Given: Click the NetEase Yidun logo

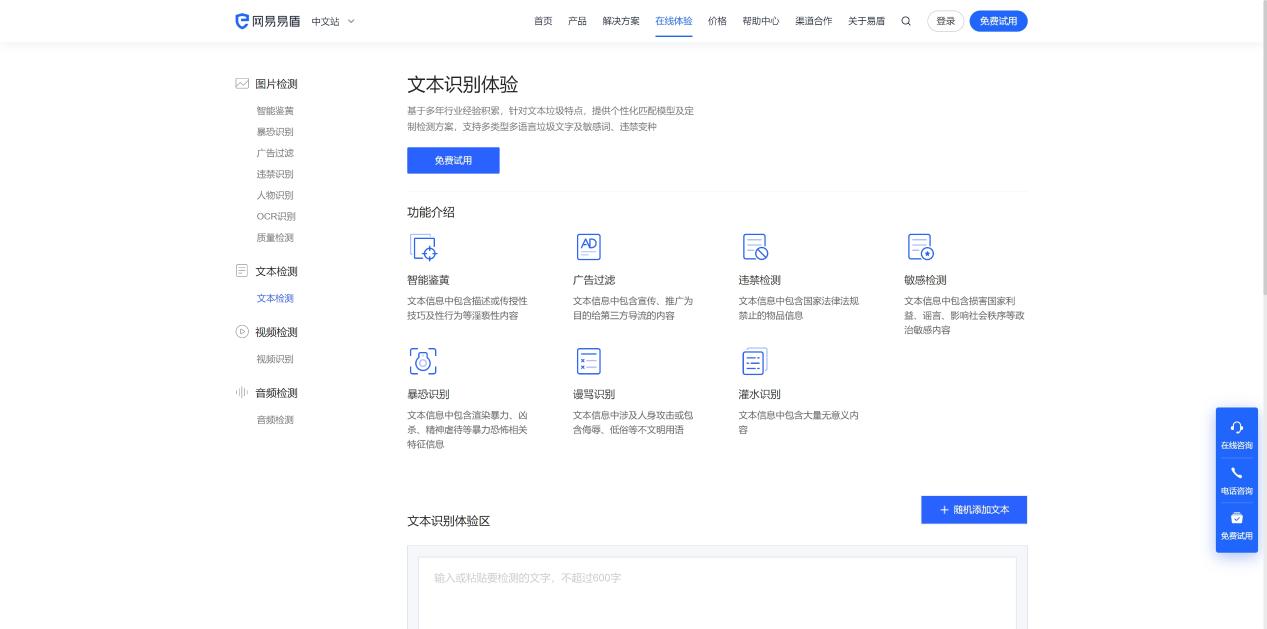Looking at the screenshot, I should [267, 21].
